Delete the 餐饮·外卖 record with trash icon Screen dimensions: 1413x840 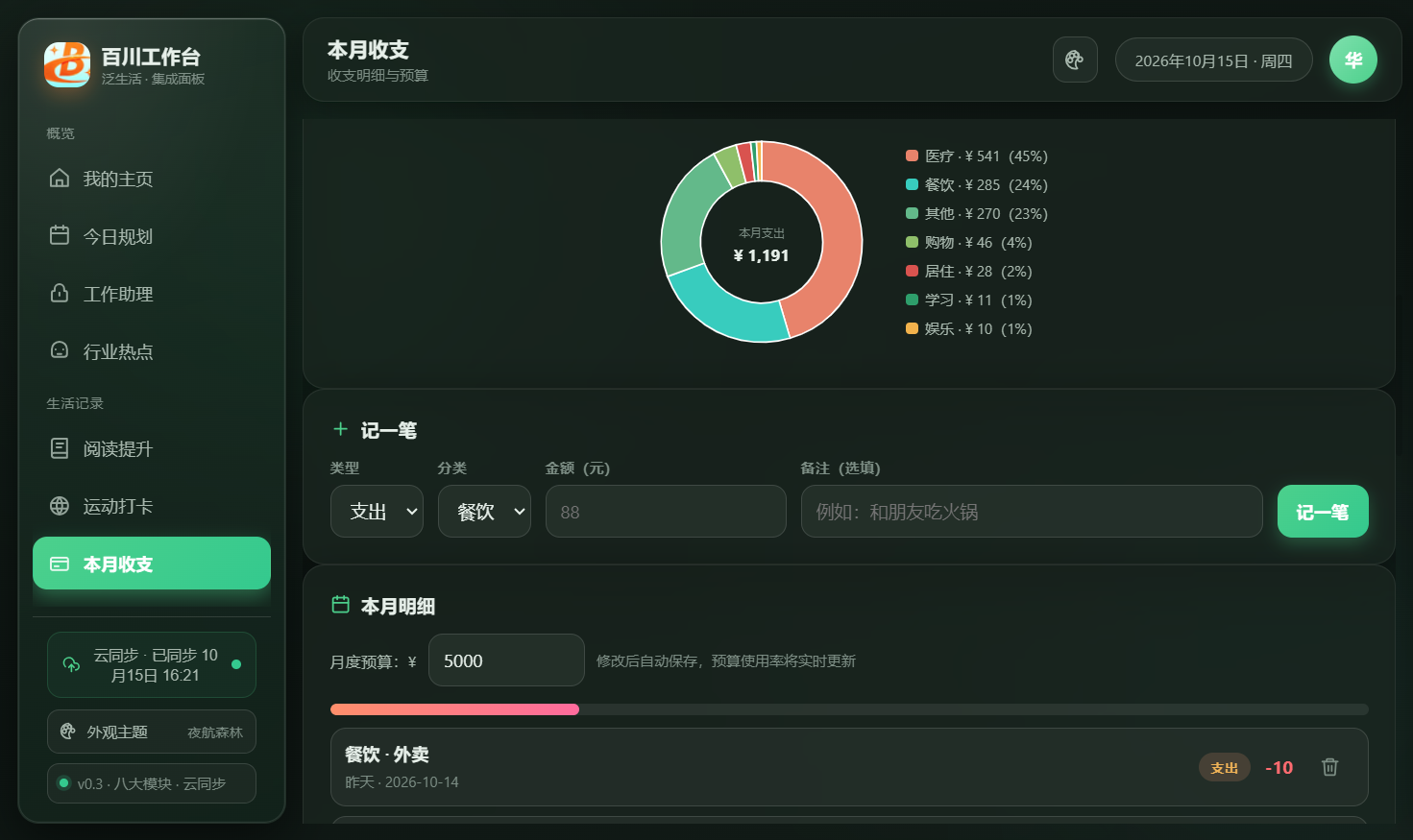coord(1329,767)
